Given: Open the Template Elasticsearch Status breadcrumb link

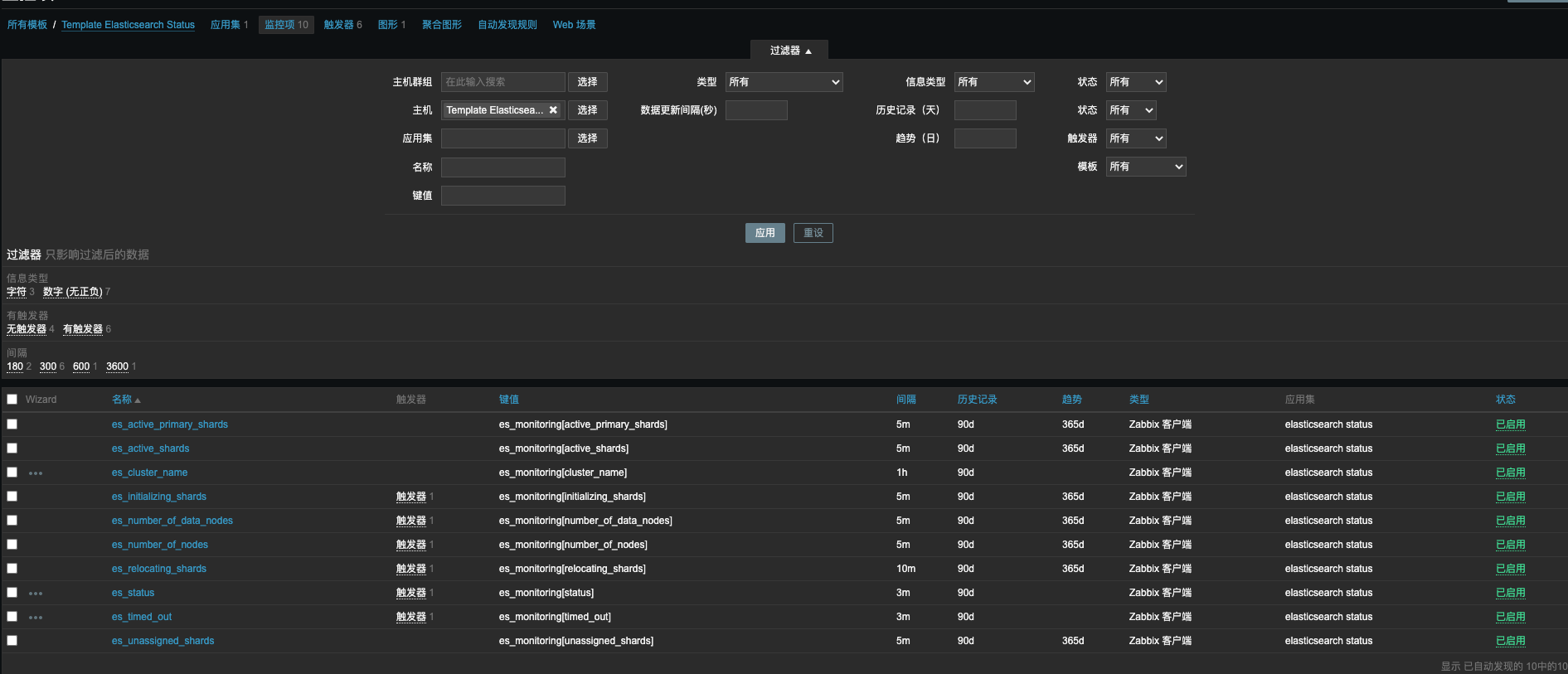Looking at the screenshot, I should coord(129,25).
